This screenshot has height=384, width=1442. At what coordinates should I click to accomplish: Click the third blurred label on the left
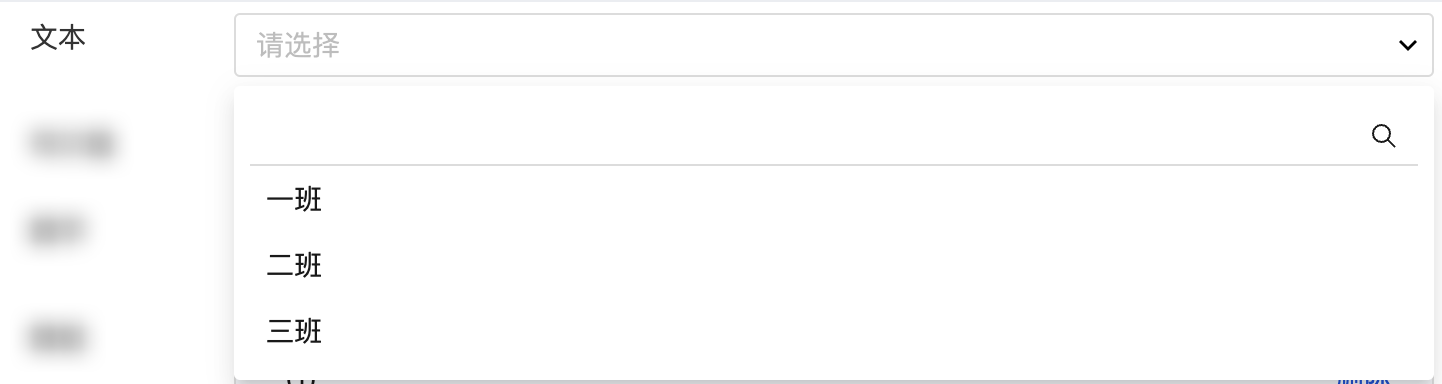(x=58, y=338)
